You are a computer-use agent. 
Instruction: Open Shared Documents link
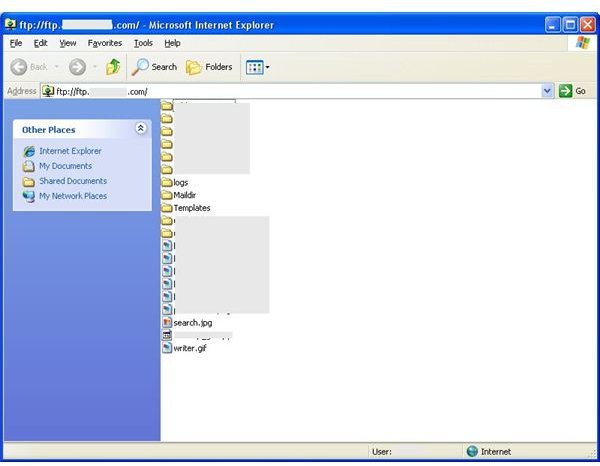[x=73, y=181]
